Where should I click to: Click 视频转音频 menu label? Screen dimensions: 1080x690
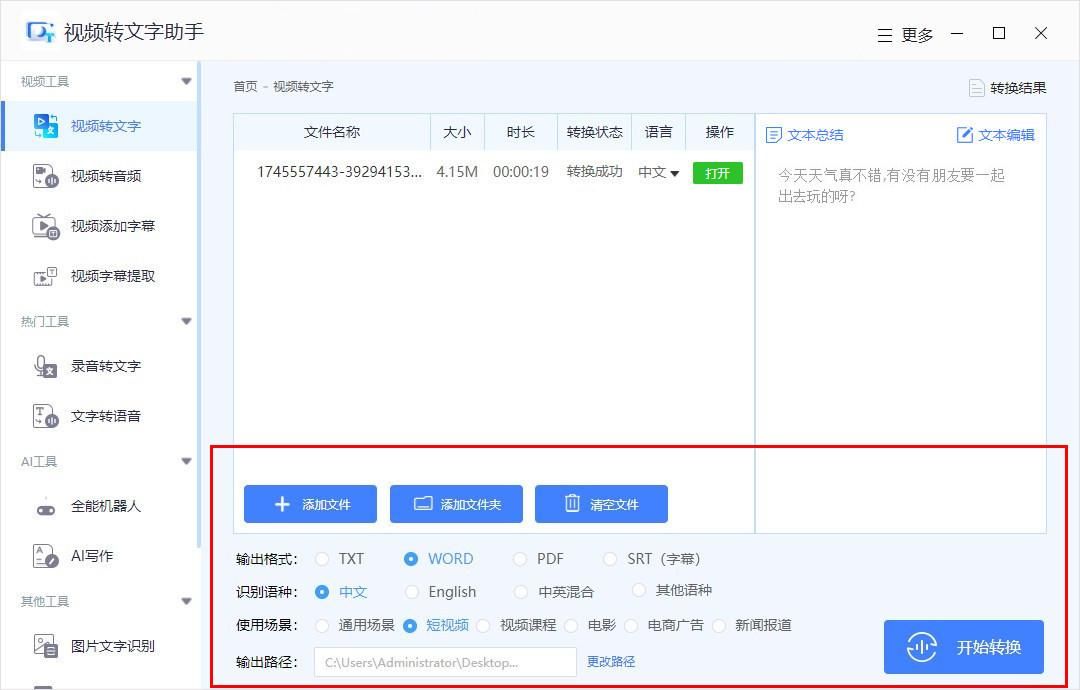point(106,176)
